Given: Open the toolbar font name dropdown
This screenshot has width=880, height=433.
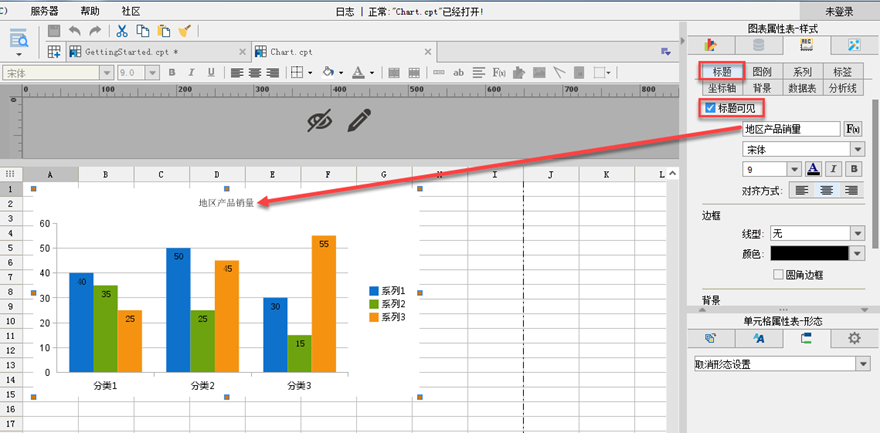Looking at the screenshot, I should tap(107, 72).
